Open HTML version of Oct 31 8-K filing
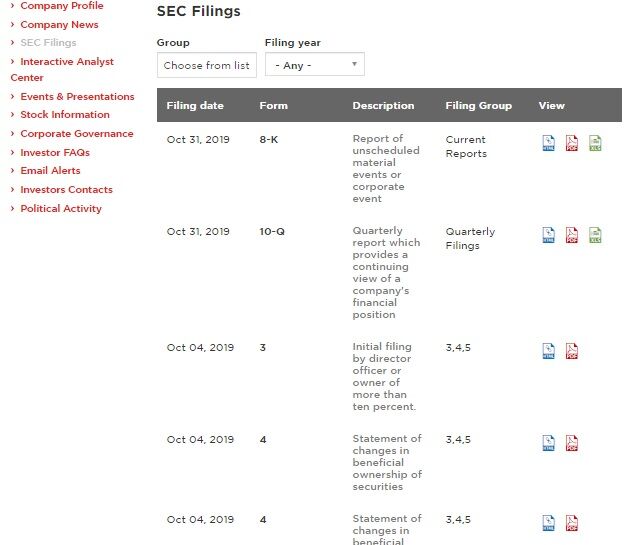 tap(548, 143)
